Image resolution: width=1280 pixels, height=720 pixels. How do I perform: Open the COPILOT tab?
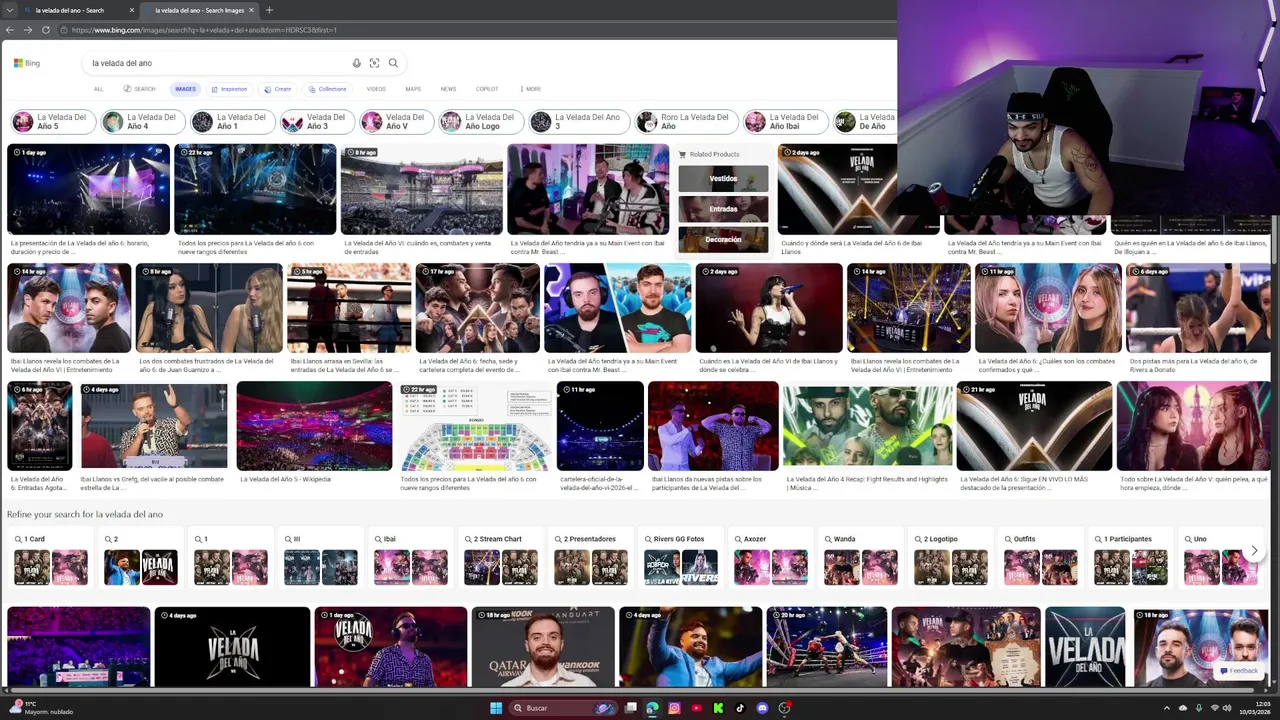487,89
